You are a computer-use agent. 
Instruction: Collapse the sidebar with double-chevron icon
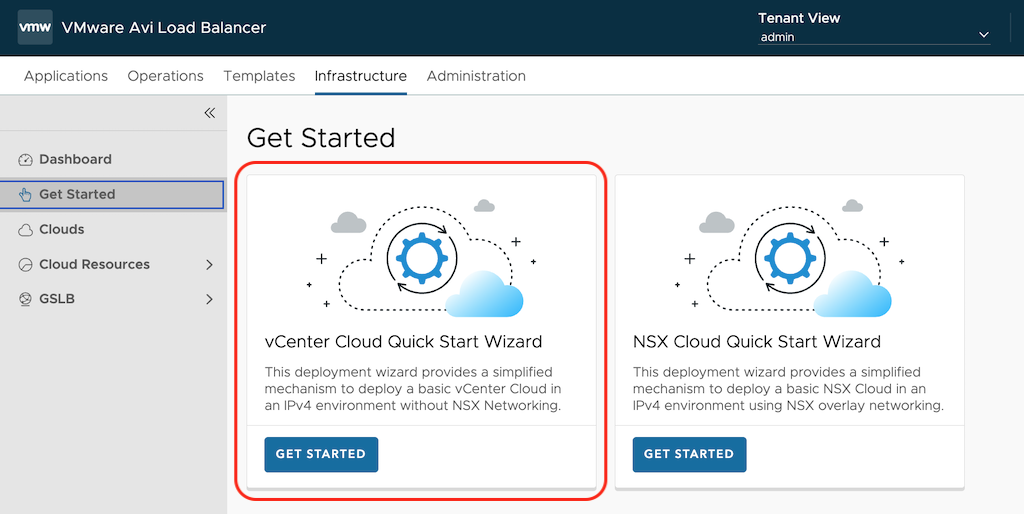pos(209,113)
